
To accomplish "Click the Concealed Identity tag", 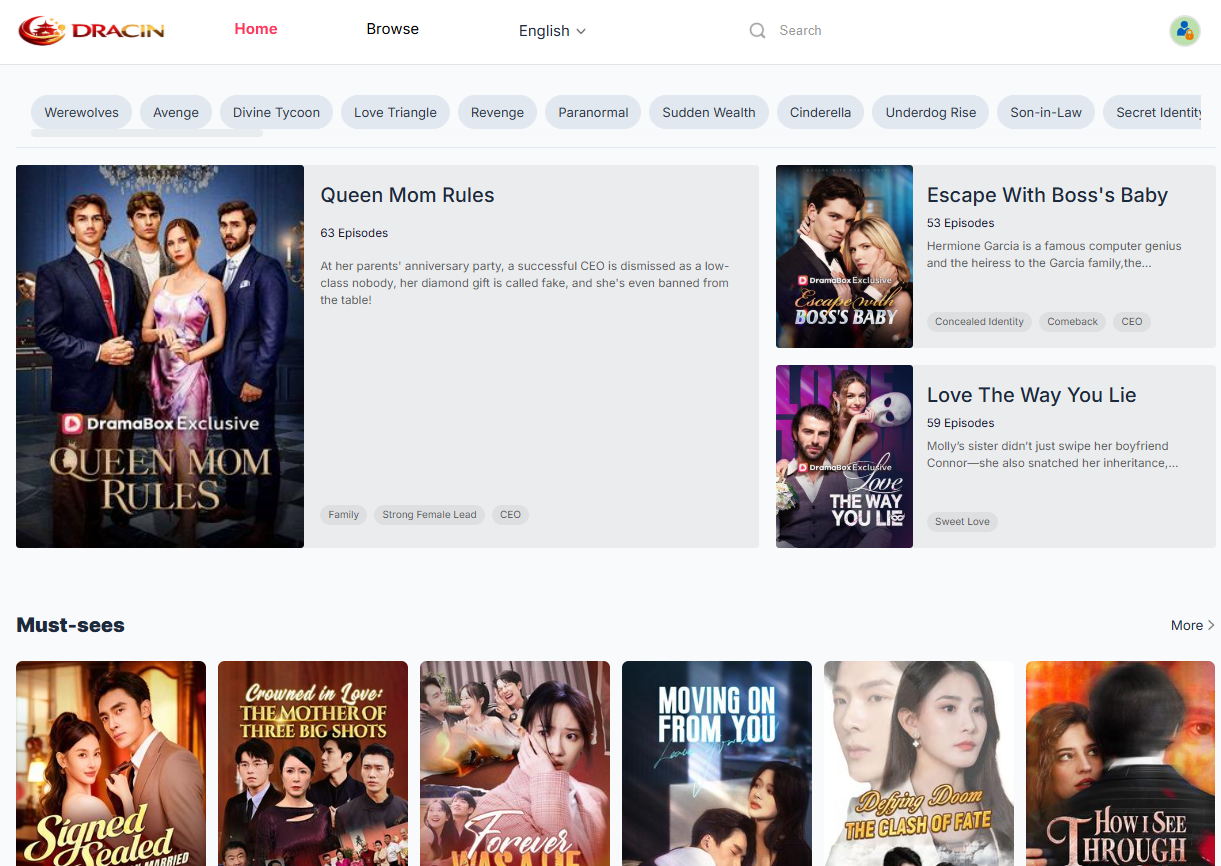I will pos(979,322).
